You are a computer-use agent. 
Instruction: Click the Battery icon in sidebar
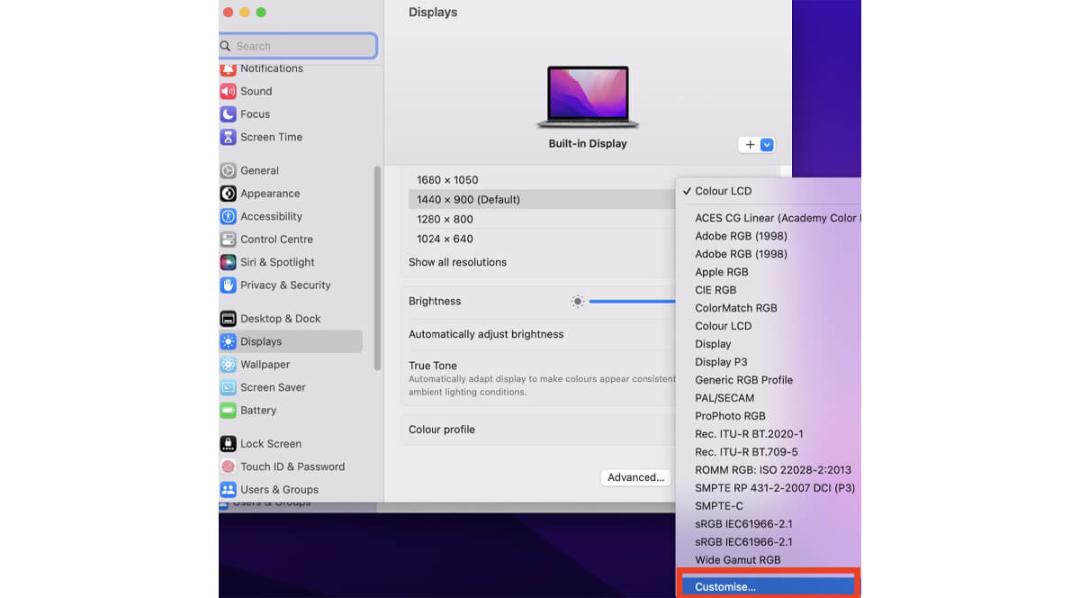[x=228, y=411]
